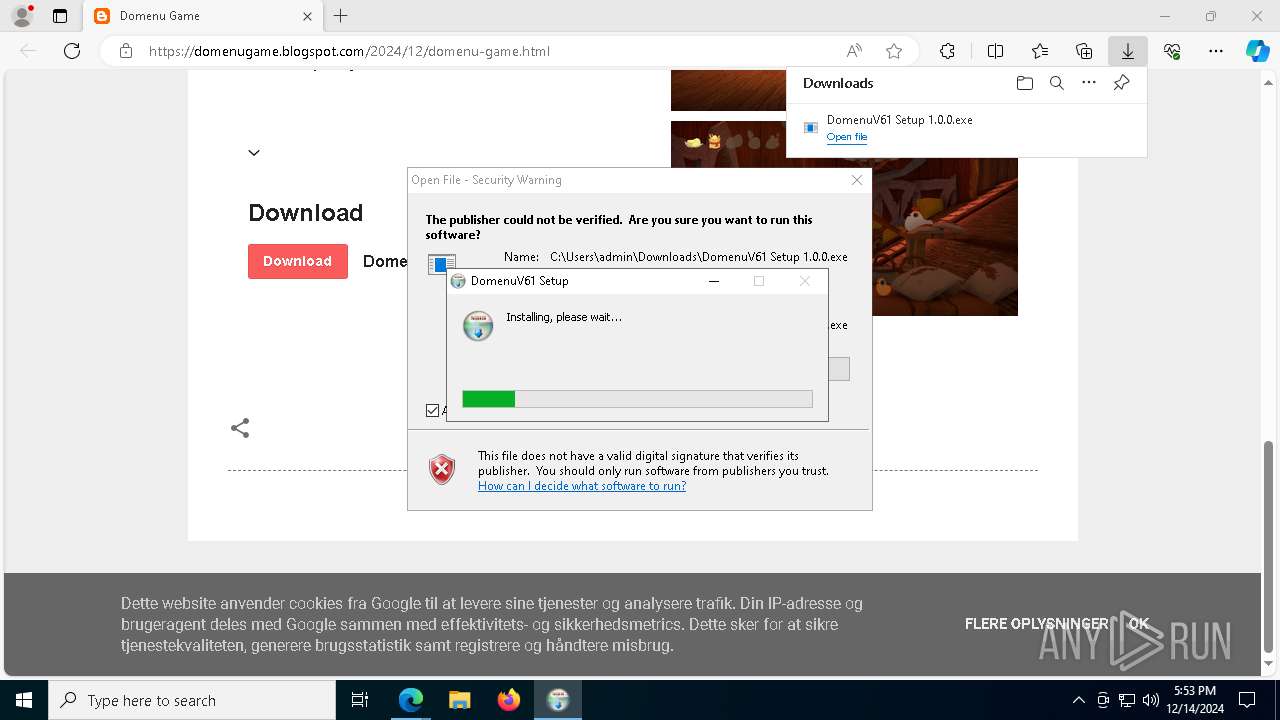
Task: Enable split screen view icon
Action: coord(995,51)
